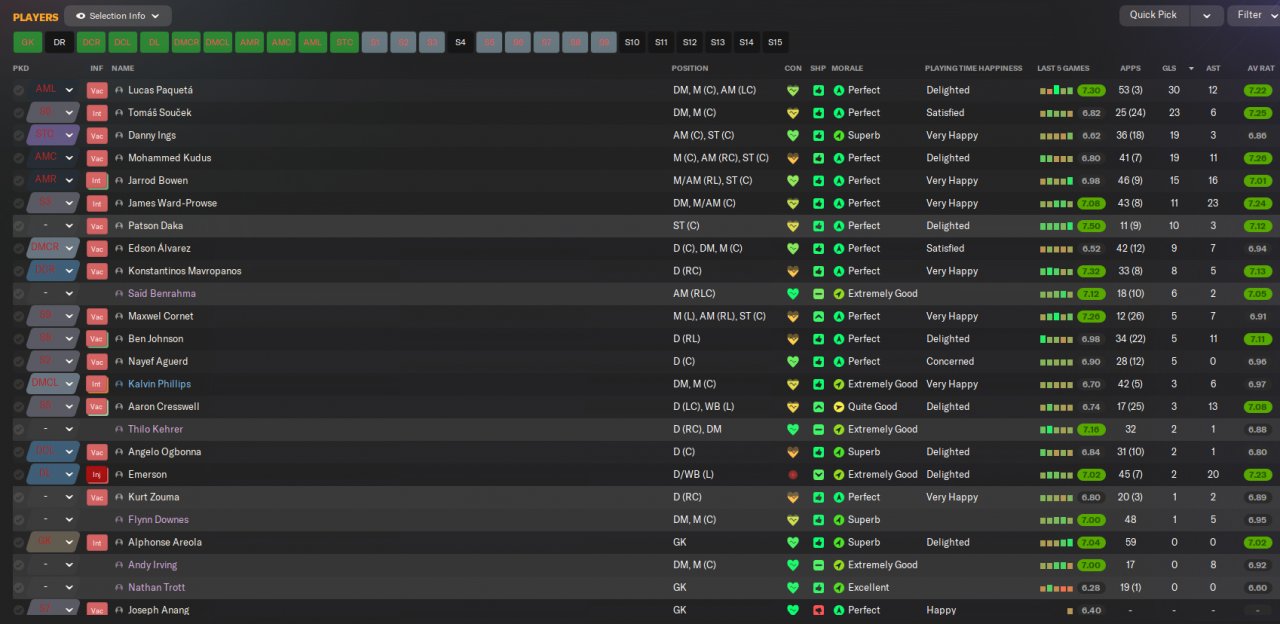Open Jarrod Bowen's player profile link

tap(158, 181)
